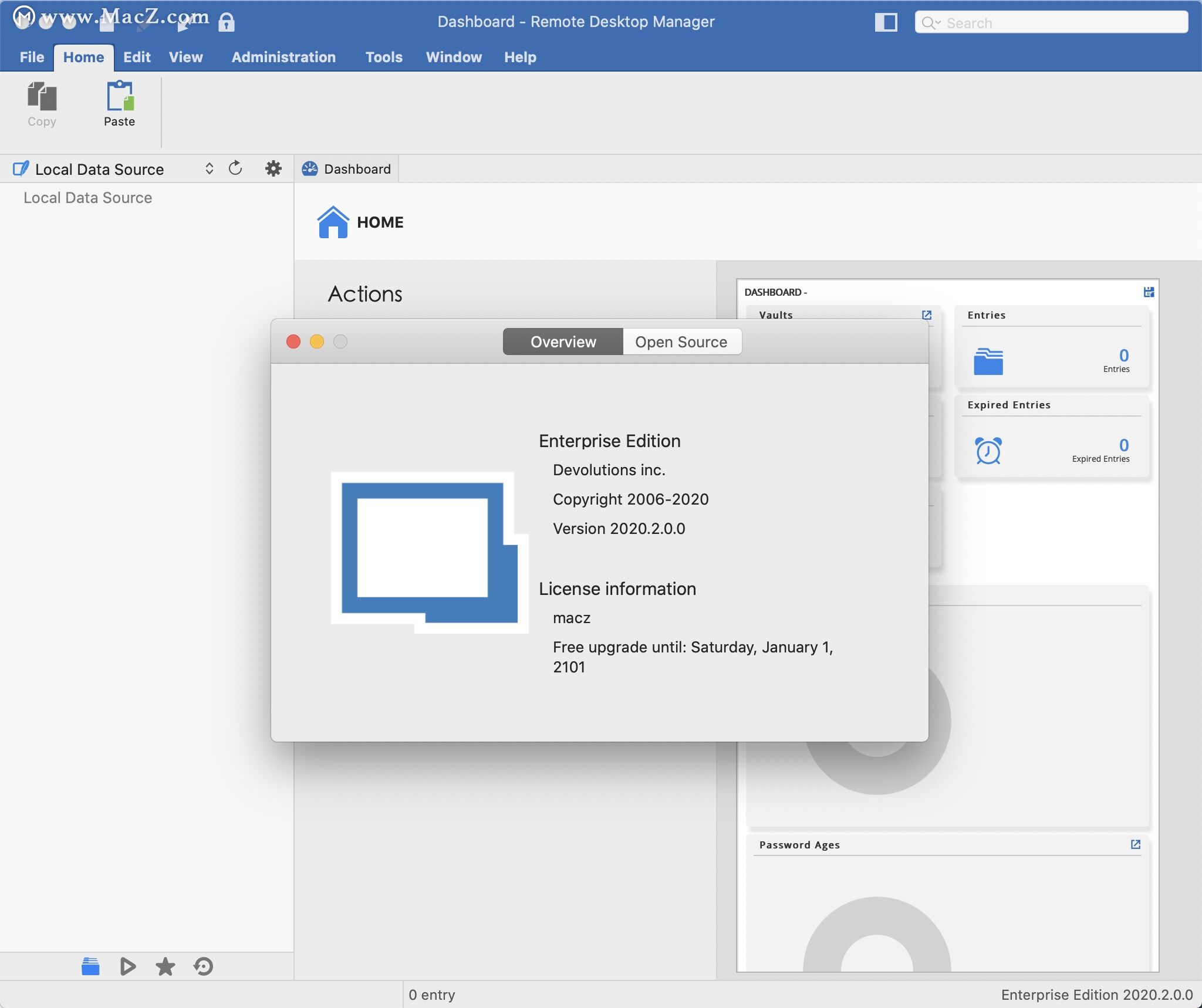This screenshot has height=1008, width=1202.
Task: Select the Home ribbon tab
Action: 83,57
